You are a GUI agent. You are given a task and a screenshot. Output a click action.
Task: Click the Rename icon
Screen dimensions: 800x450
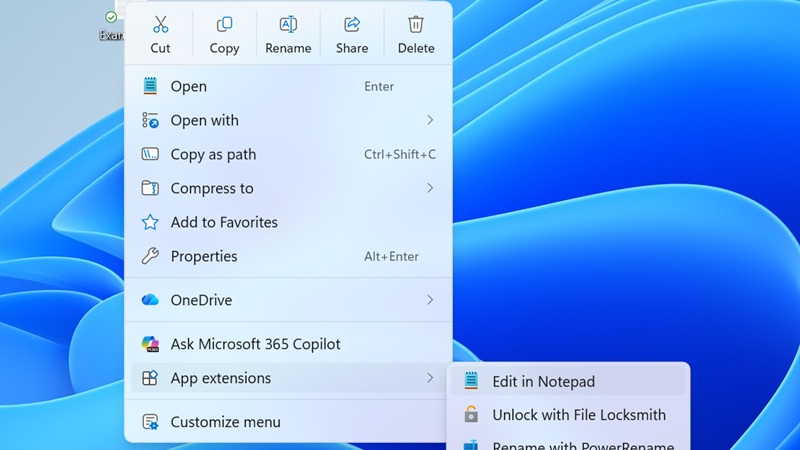pos(288,24)
